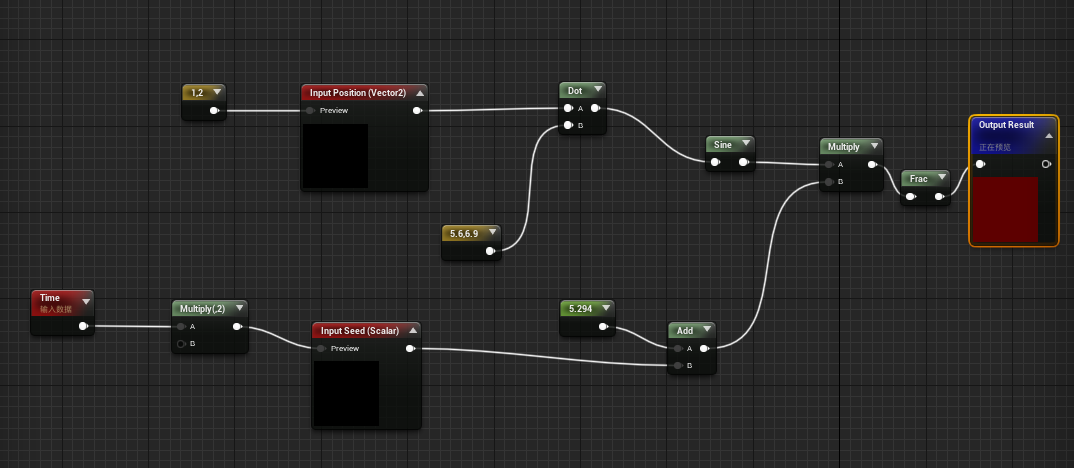Image resolution: width=1074 pixels, height=468 pixels.
Task: Click input pin A on the rightmost Multiply node
Action: point(829,164)
